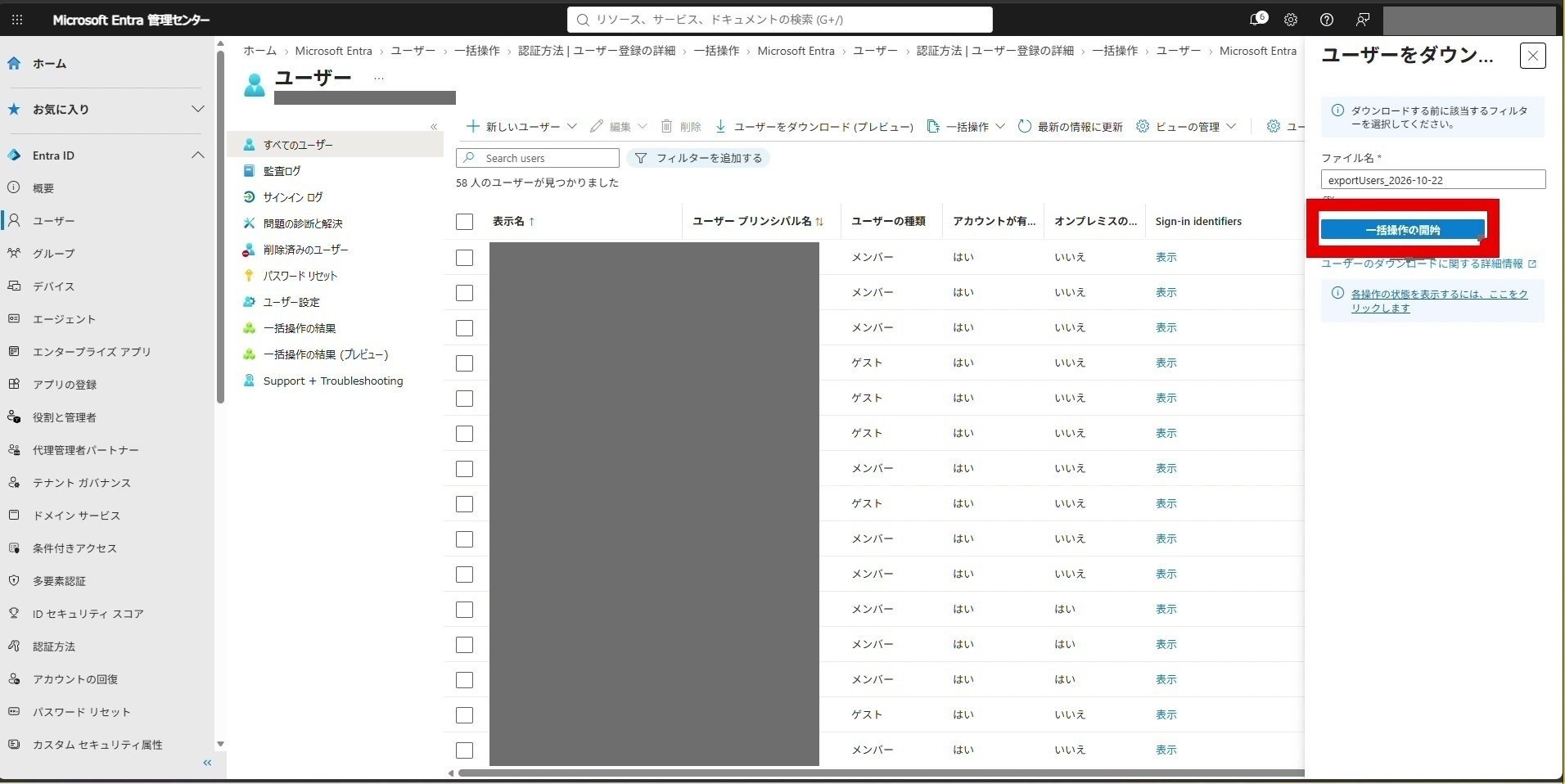Open the ユーザー title more options ellipsis
Screen dimensions: 1565x784
coord(378,78)
